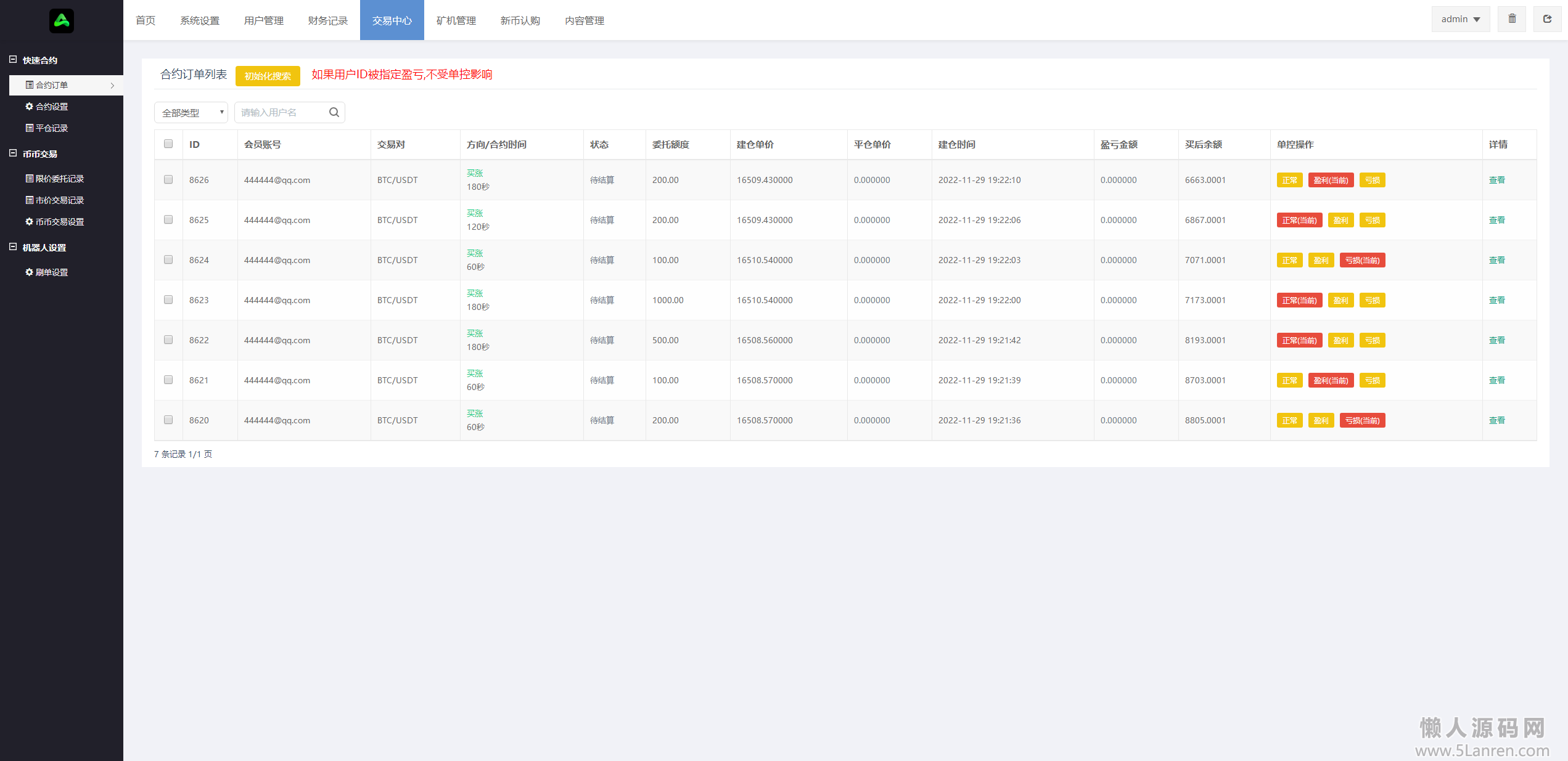The image size is (1568, 761).
Task: Click red 盈利(当前) tag on order 8626
Action: click(x=1331, y=180)
